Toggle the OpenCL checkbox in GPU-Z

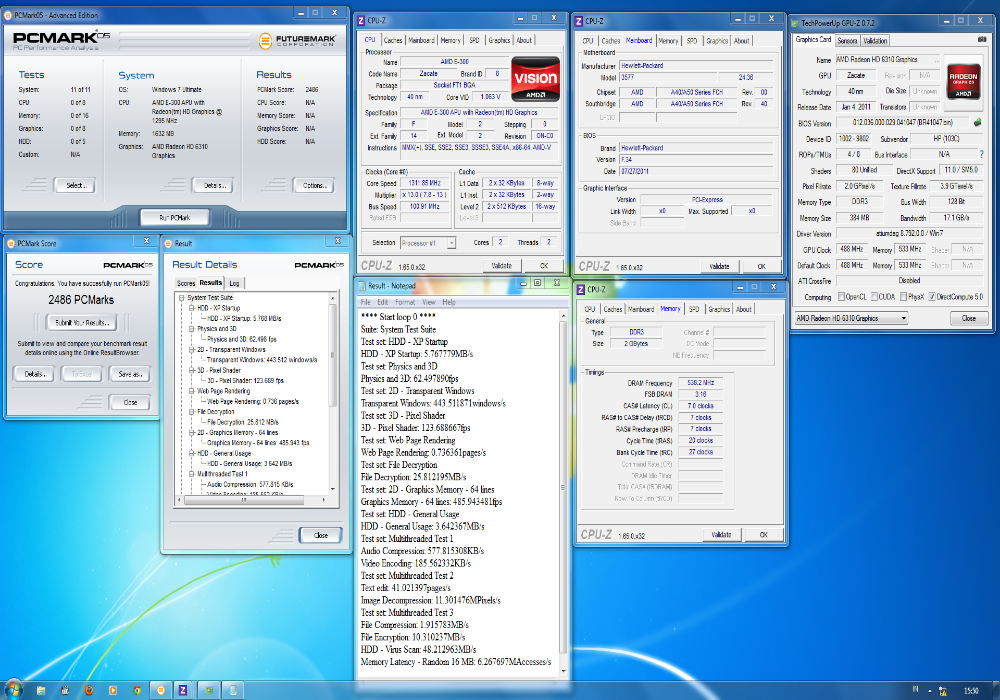841,296
